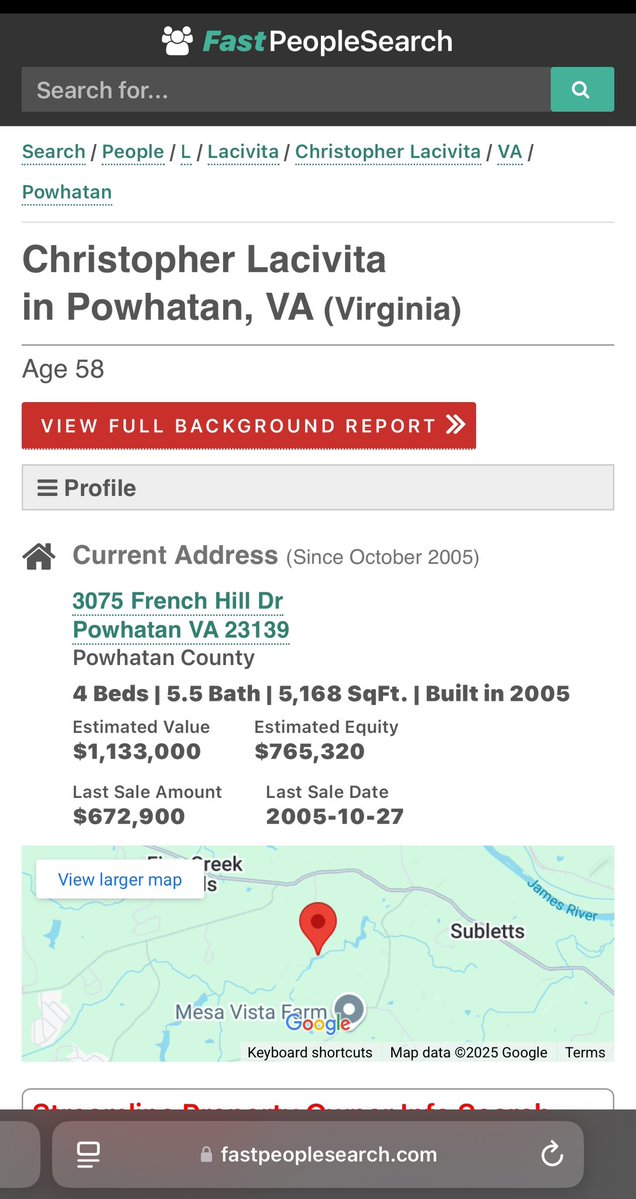Viewport: 636px width, 1199px height.
Task: Click the Current Address house icon
Action: [x=39, y=556]
